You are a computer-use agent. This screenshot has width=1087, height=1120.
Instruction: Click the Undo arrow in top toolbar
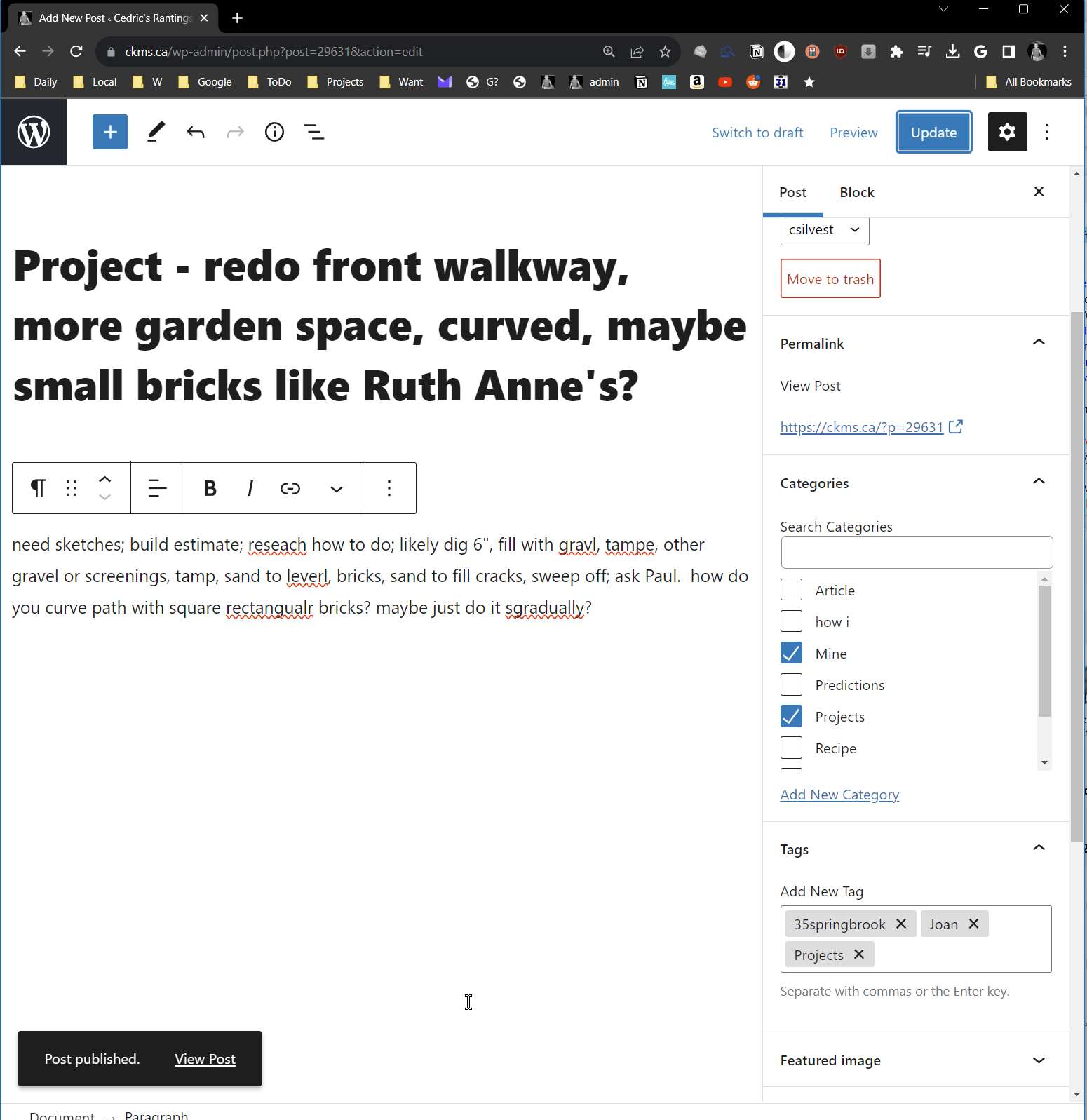click(x=196, y=132)
